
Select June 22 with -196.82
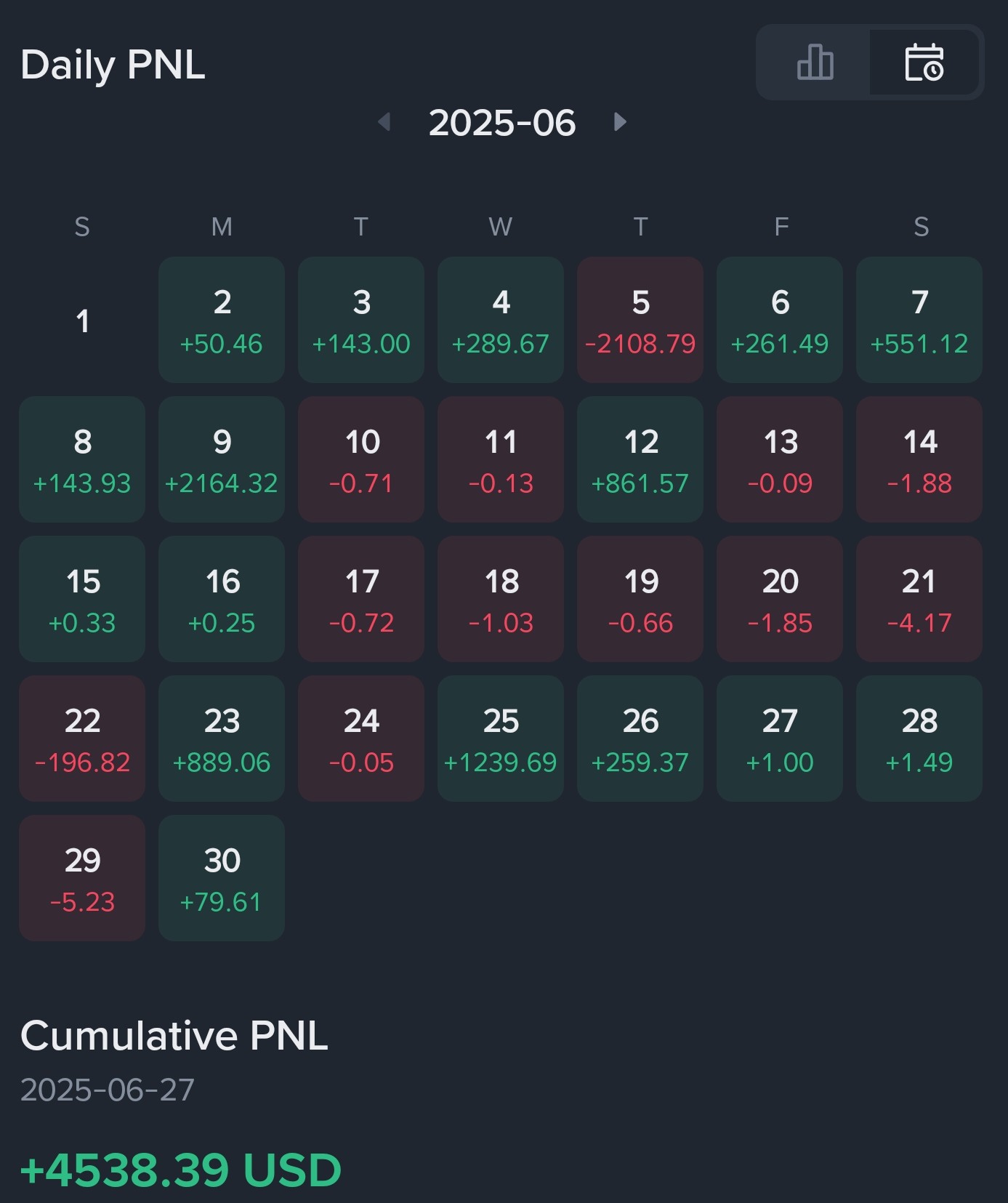pos(82,739)
